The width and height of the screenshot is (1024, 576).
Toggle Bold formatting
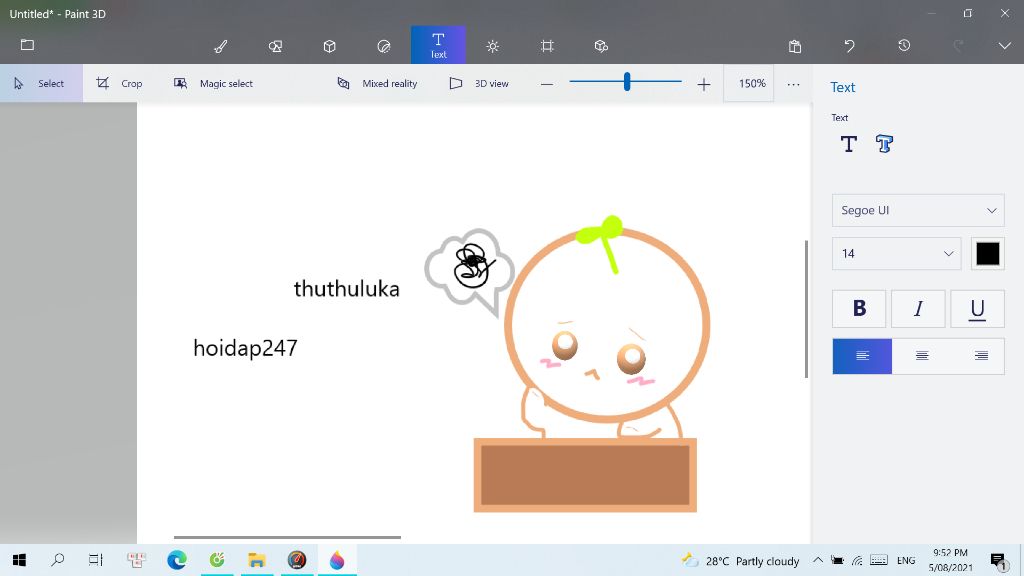tap(859, 308)
